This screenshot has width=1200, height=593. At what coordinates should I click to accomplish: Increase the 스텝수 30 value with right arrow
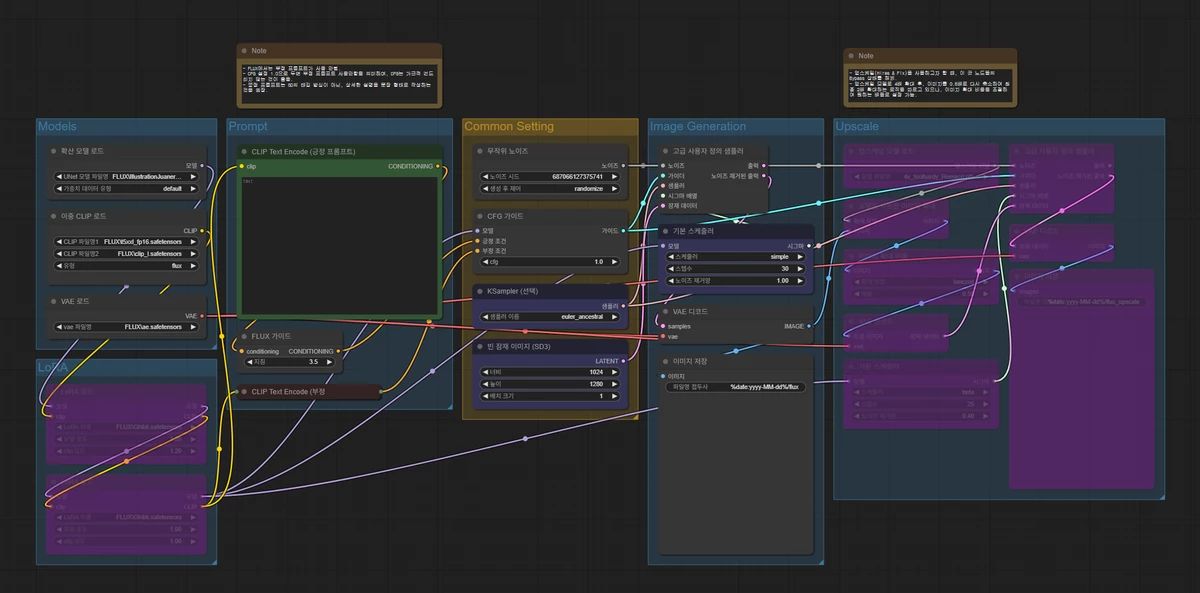point(801,268)
